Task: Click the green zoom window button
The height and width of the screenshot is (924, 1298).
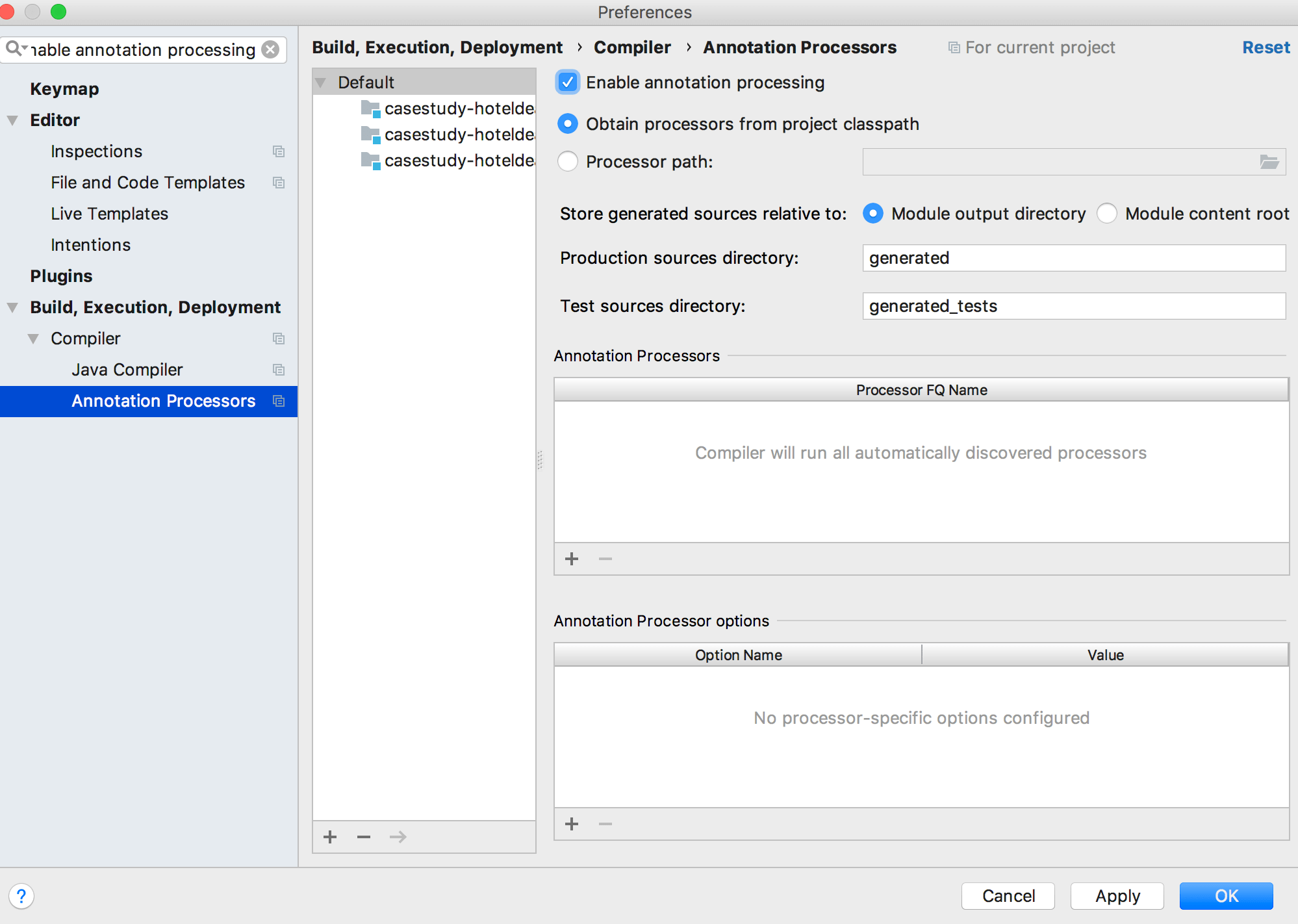Action: 58,12
